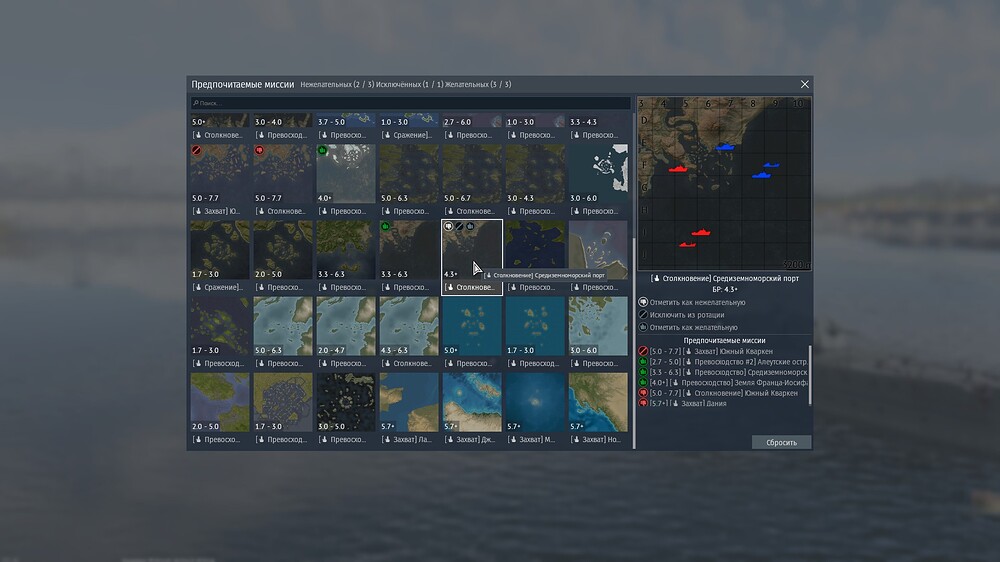The image size is (1000, 562).
Task: Select the Желательных (3 / 3) counter
Action: (478, 84)
